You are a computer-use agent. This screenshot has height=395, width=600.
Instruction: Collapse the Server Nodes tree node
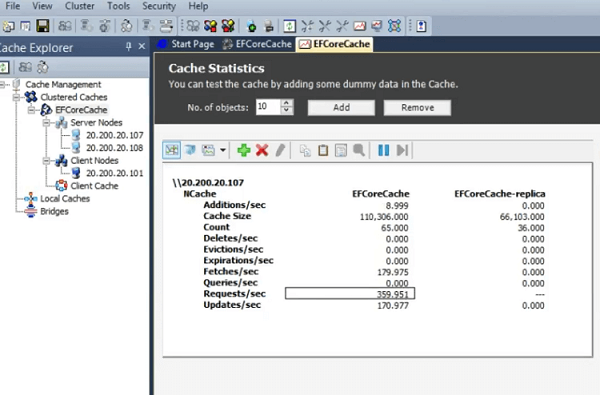tap(46, 123)
